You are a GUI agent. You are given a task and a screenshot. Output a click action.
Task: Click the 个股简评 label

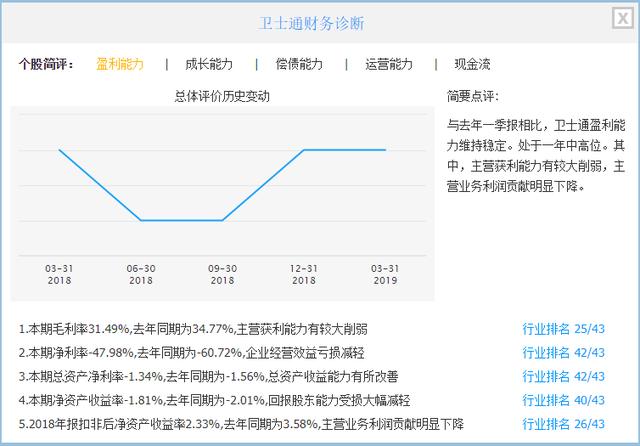(x=46, y=64)
